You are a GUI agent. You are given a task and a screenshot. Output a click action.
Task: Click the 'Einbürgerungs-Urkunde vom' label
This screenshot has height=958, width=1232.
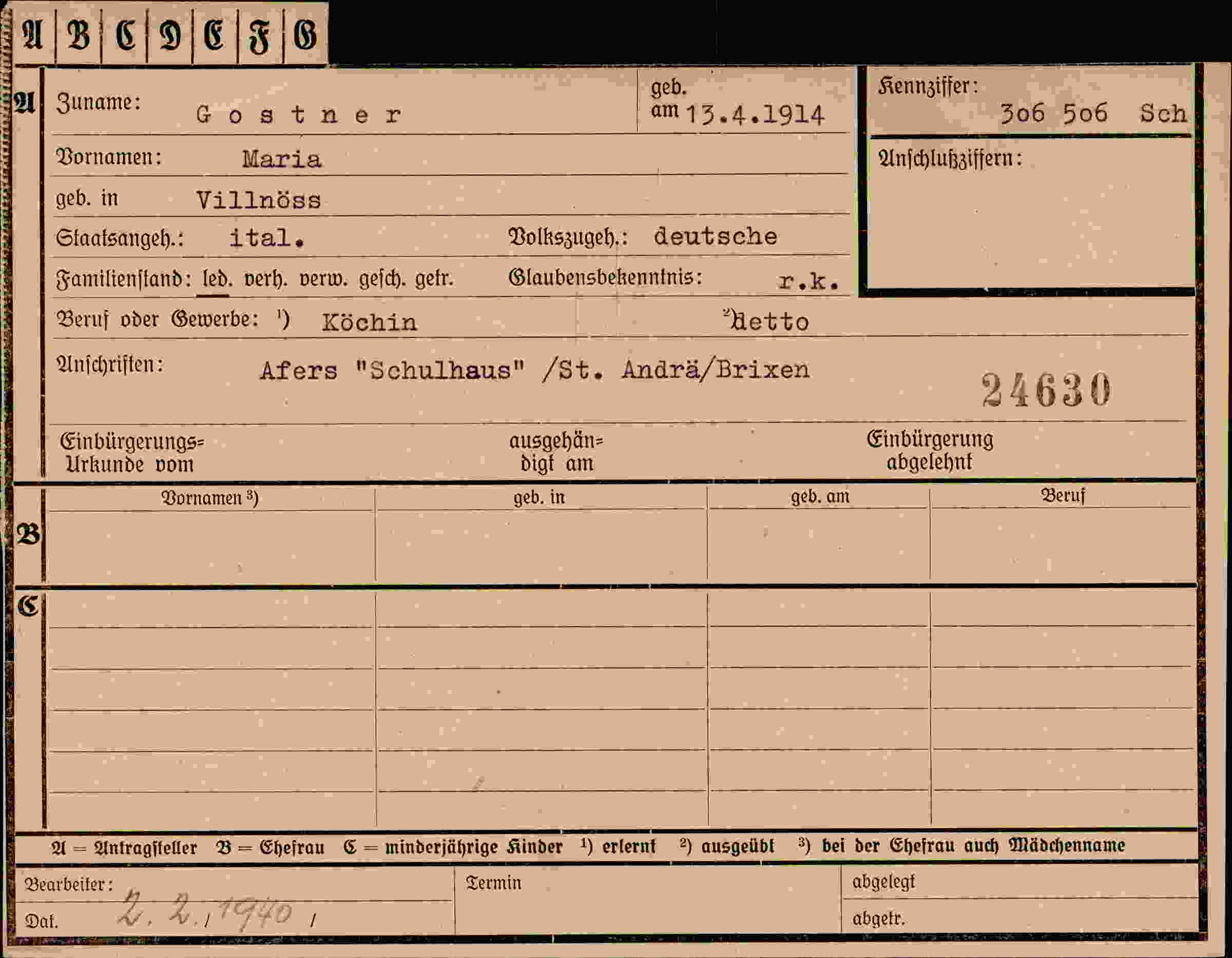(x=132, y=453)
